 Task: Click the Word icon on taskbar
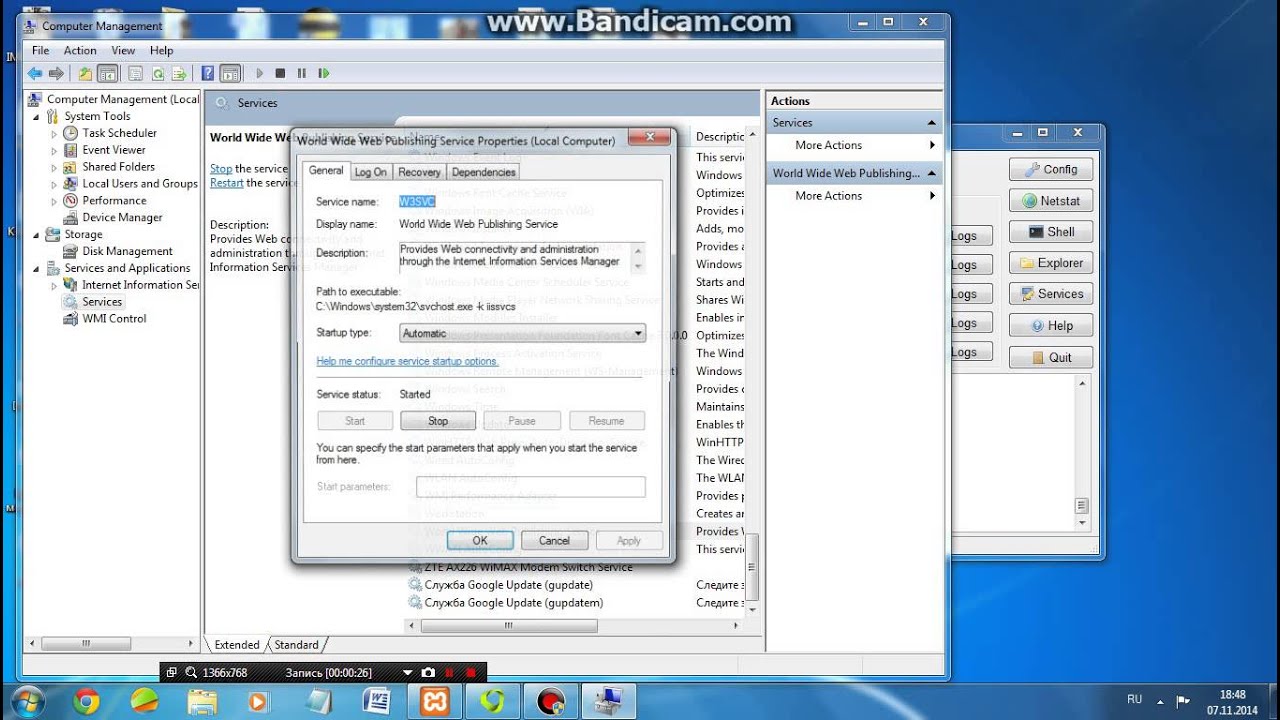click(x=376, y=702)
